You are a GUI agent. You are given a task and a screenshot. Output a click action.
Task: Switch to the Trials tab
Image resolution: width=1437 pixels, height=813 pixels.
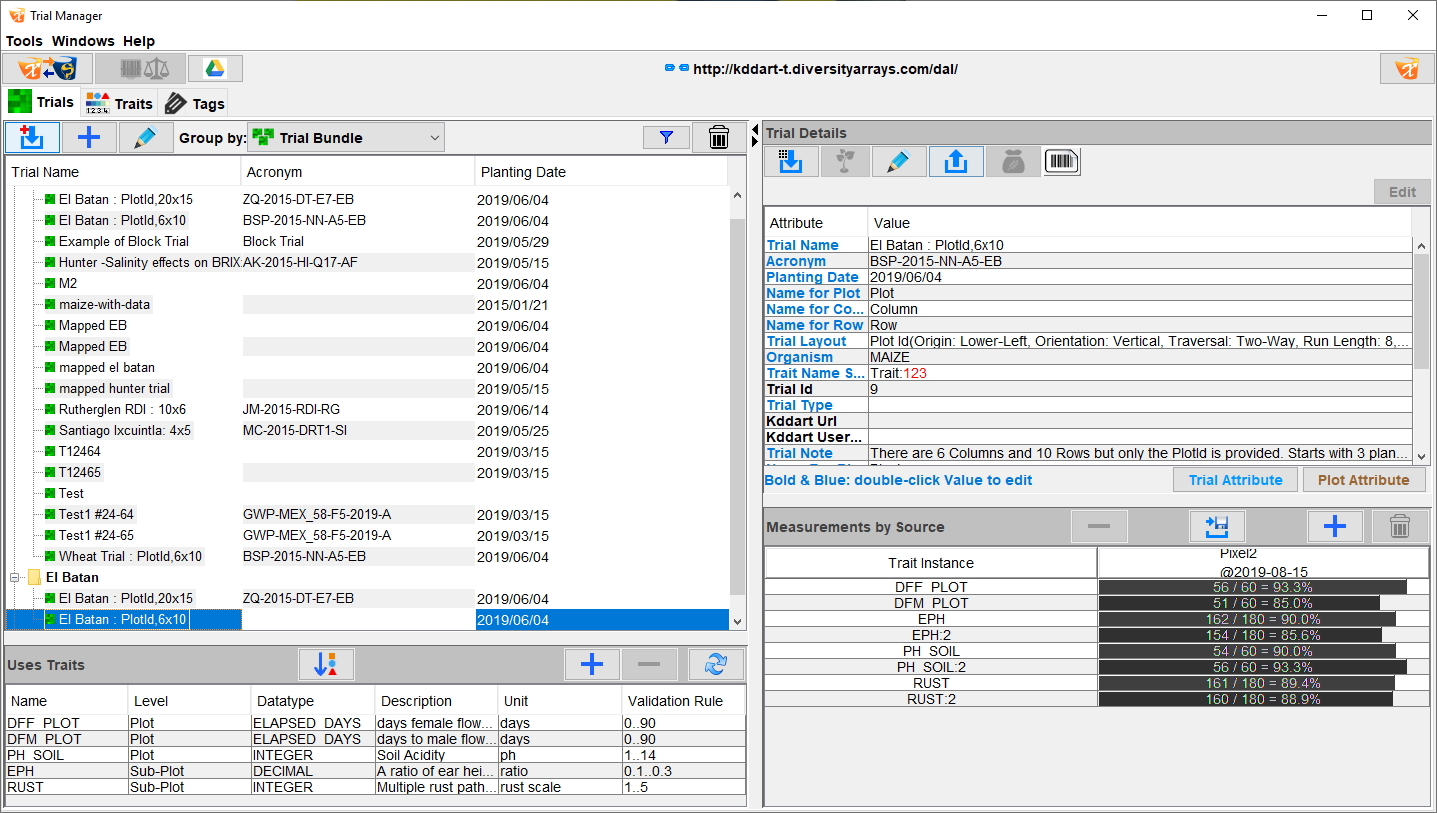click(41, 102)
